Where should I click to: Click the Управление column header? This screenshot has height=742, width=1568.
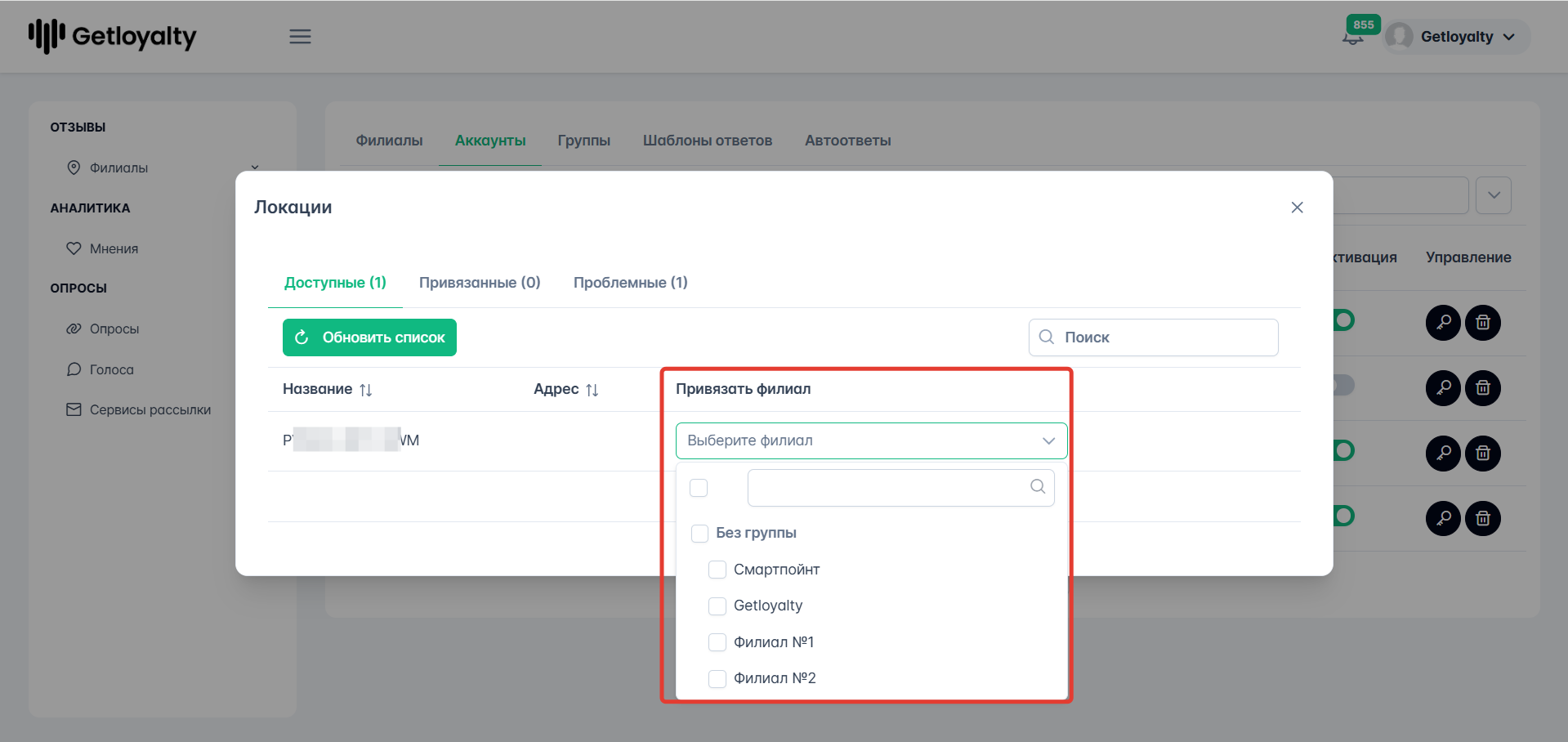pos(1468,257)
